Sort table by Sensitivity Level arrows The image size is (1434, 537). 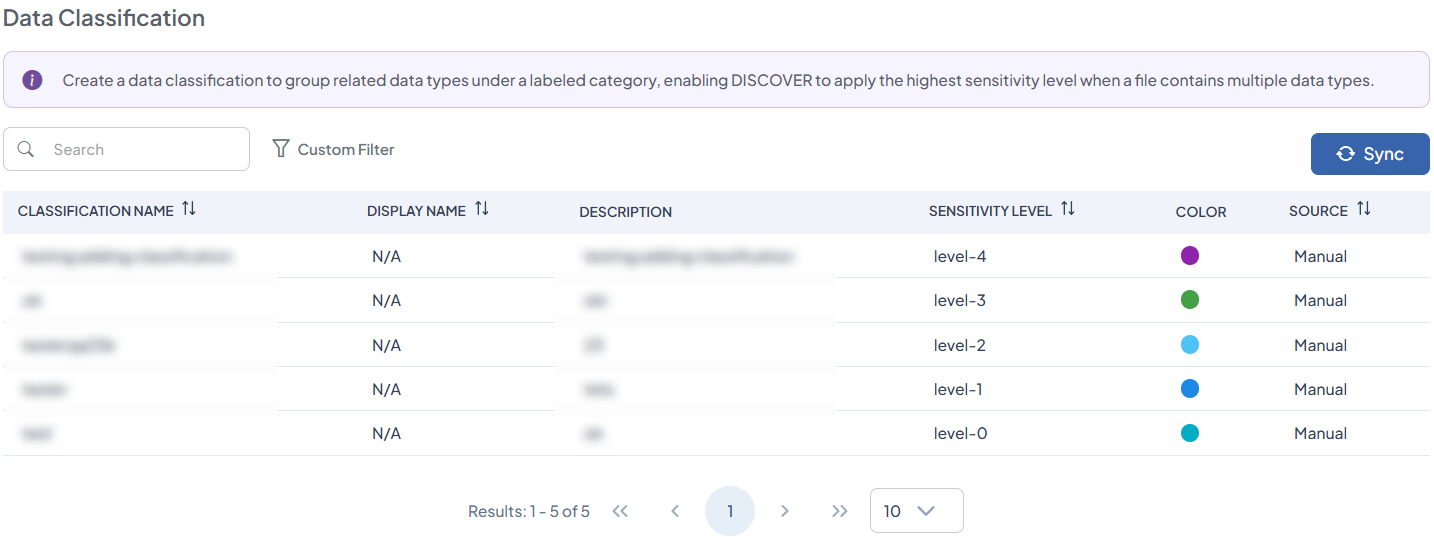pos(1067,210)
